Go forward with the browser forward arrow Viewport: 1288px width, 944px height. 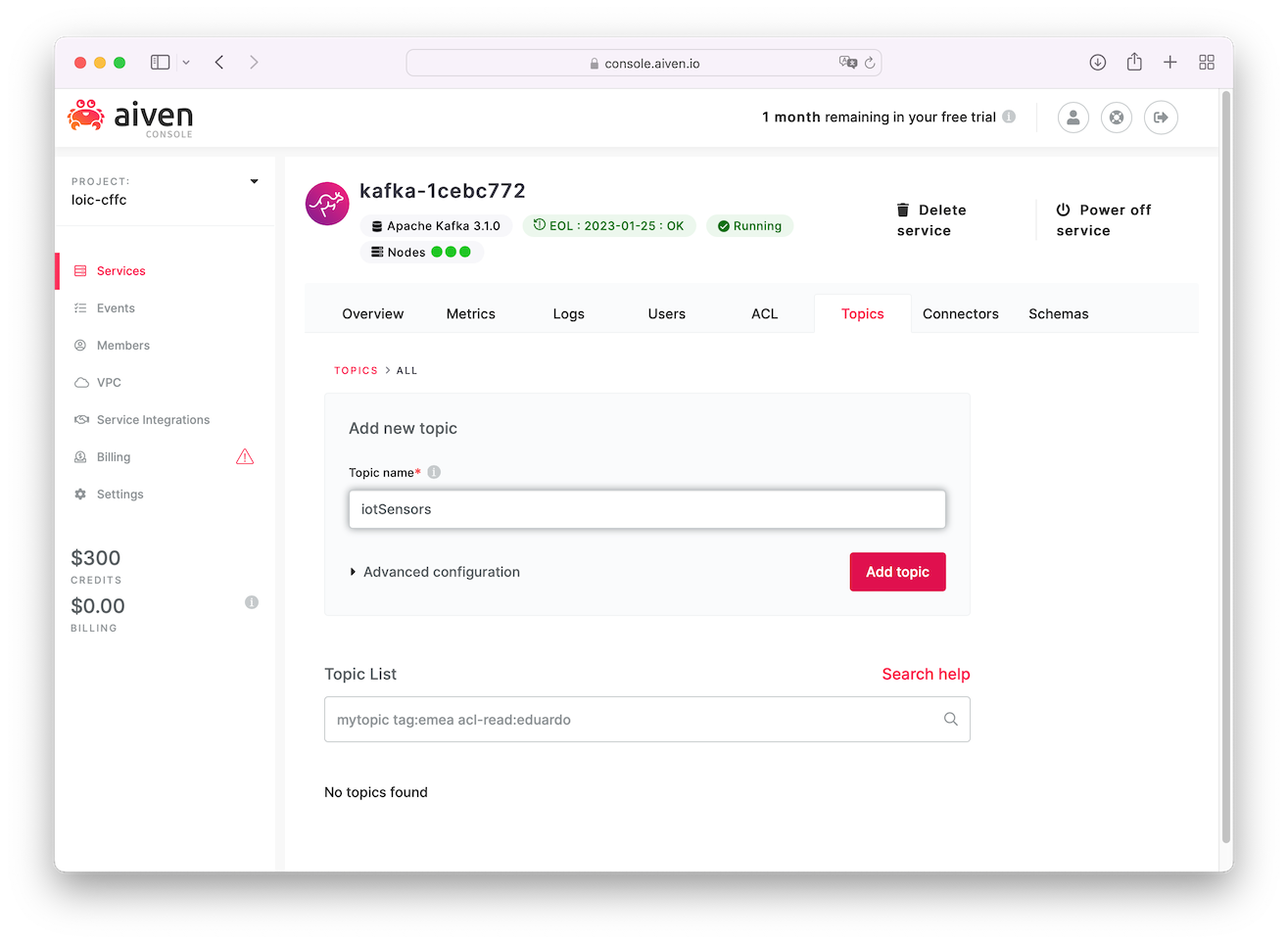[254, 63]
